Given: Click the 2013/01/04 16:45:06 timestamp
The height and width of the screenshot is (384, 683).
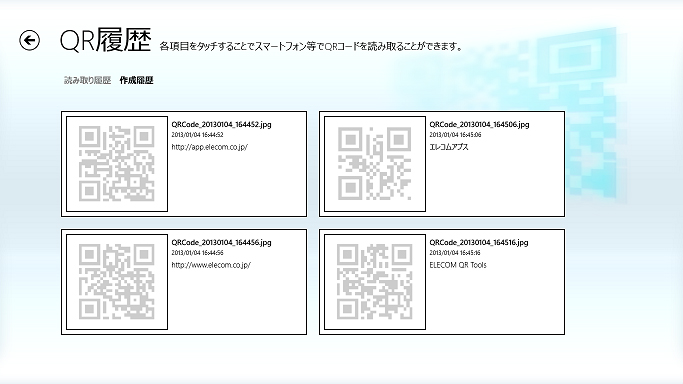Looking at the screenshot, I should tap(455, 135).
